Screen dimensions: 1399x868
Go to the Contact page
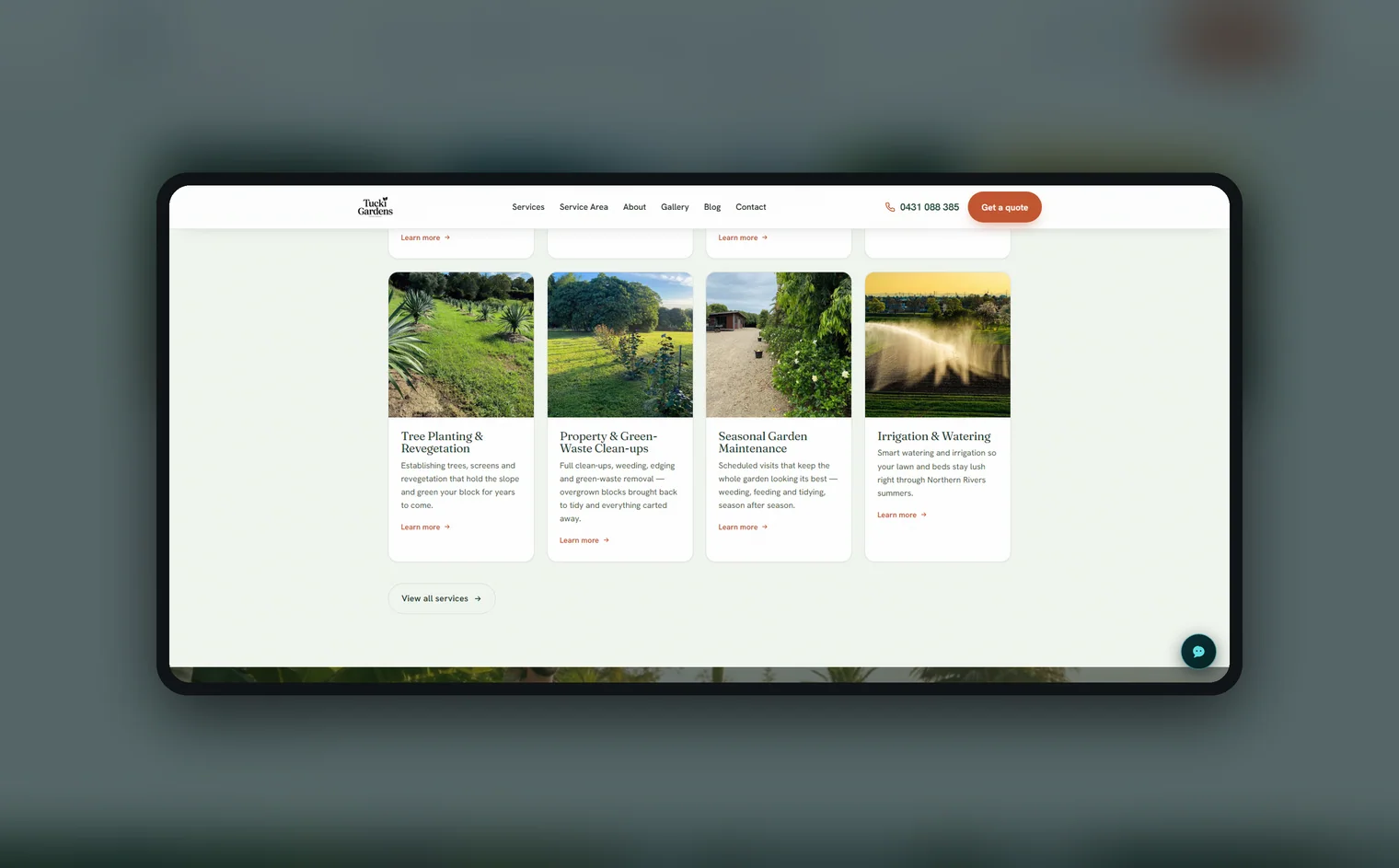751,207
